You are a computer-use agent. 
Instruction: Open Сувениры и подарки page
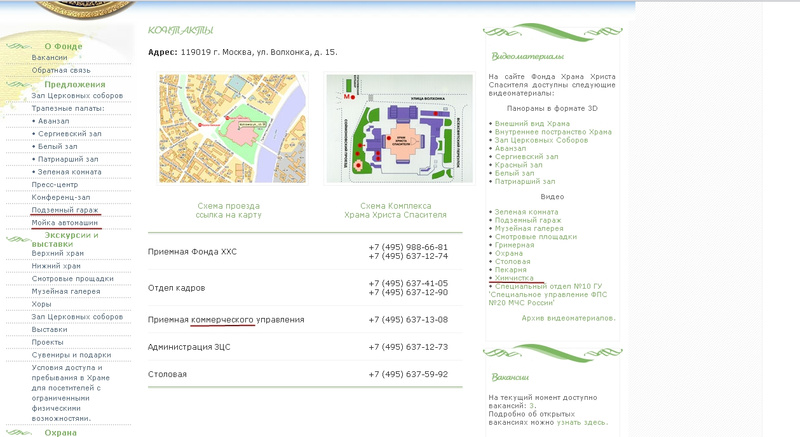pyautogui.click(x=71, y=355)
